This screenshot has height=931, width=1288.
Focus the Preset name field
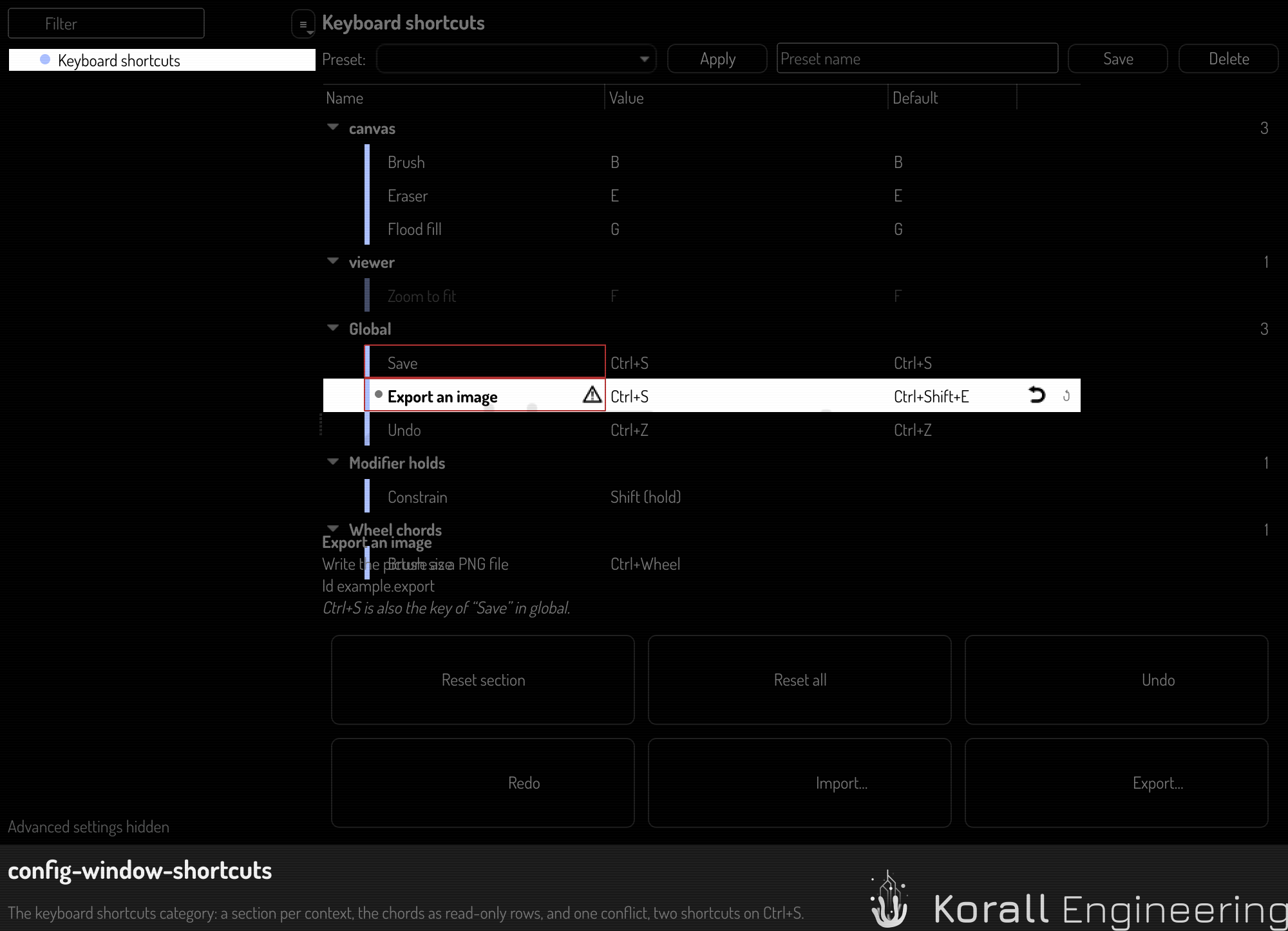917,59
